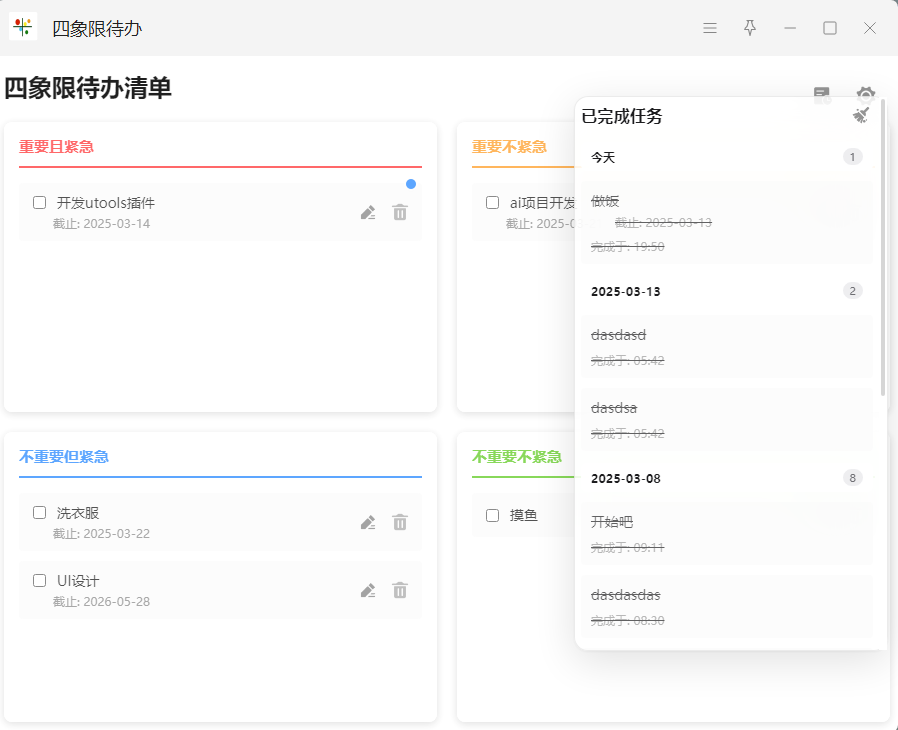Viewport: 898px width, 730px height.
Task: Select completed task 开始吧
Action: 726,534
